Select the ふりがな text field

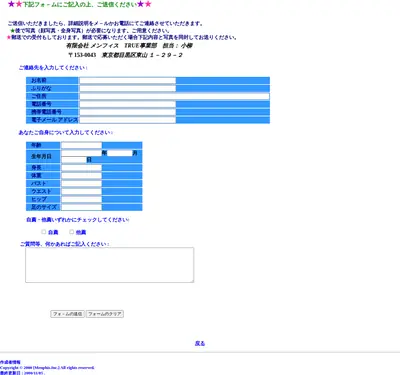[127, 88]
